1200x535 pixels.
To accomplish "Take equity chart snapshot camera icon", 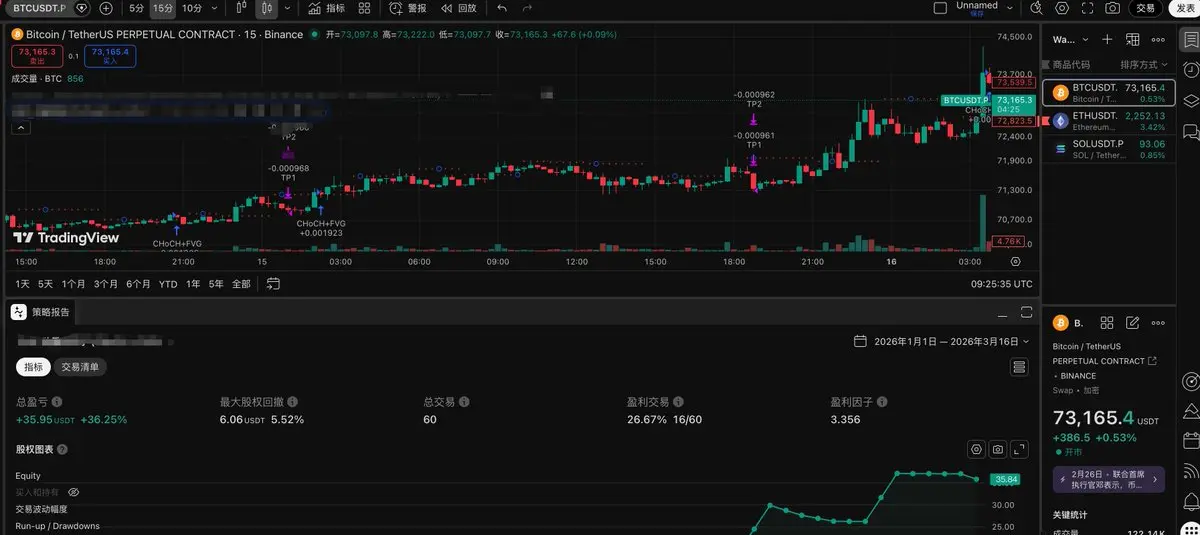I will tap(998, 450).
